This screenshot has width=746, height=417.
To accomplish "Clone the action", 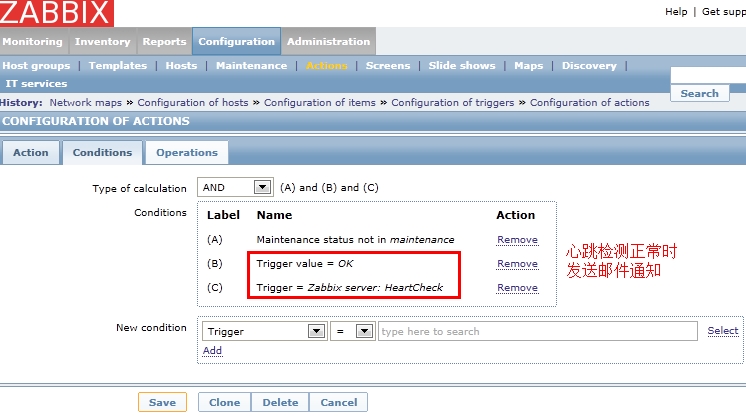I will pos(225,402).
